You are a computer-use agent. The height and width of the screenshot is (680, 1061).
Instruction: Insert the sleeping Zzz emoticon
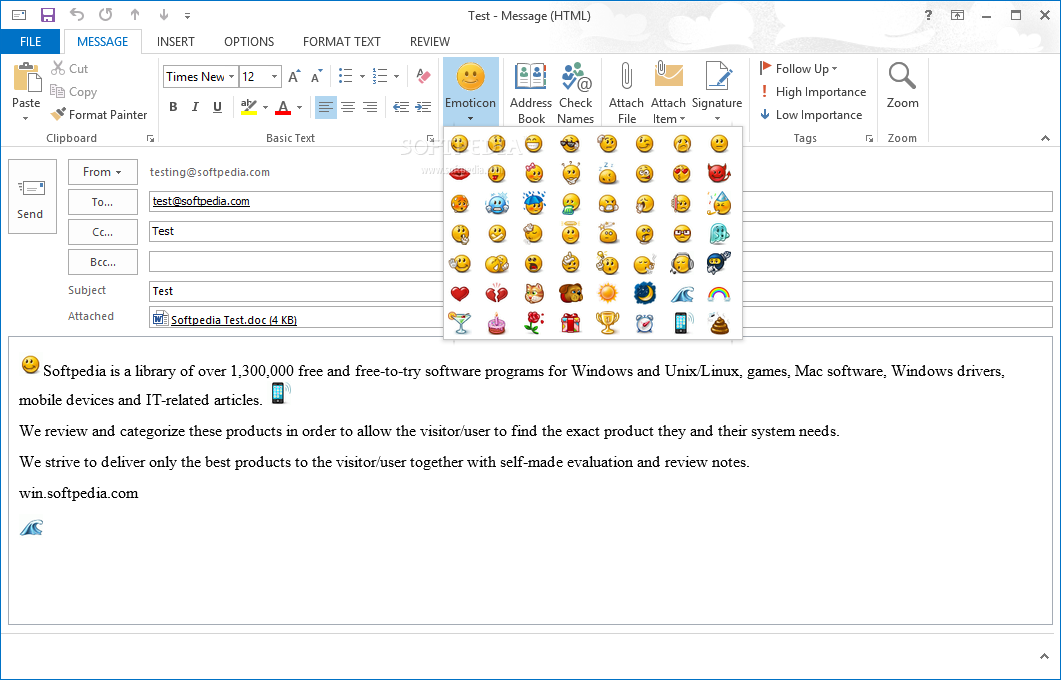coord(608,173)
